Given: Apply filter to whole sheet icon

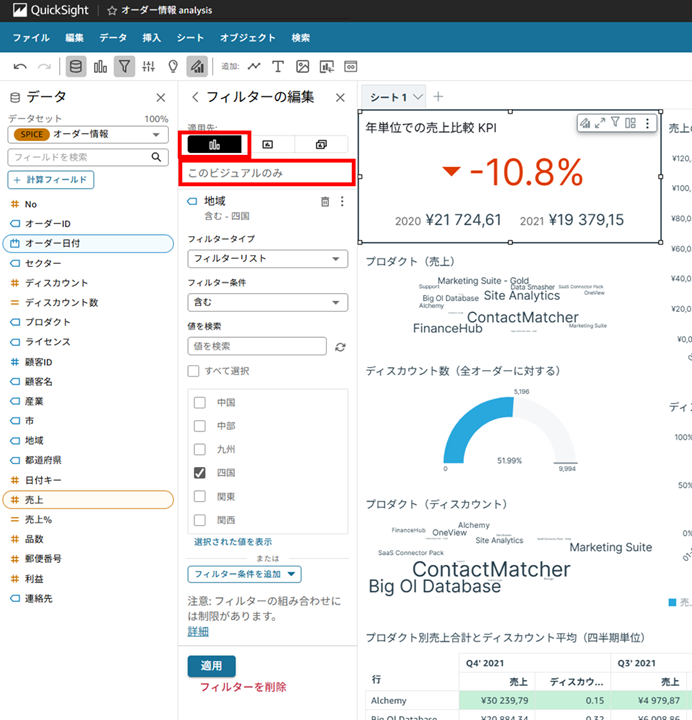Looking at the screenshot, I should [268, 145].
